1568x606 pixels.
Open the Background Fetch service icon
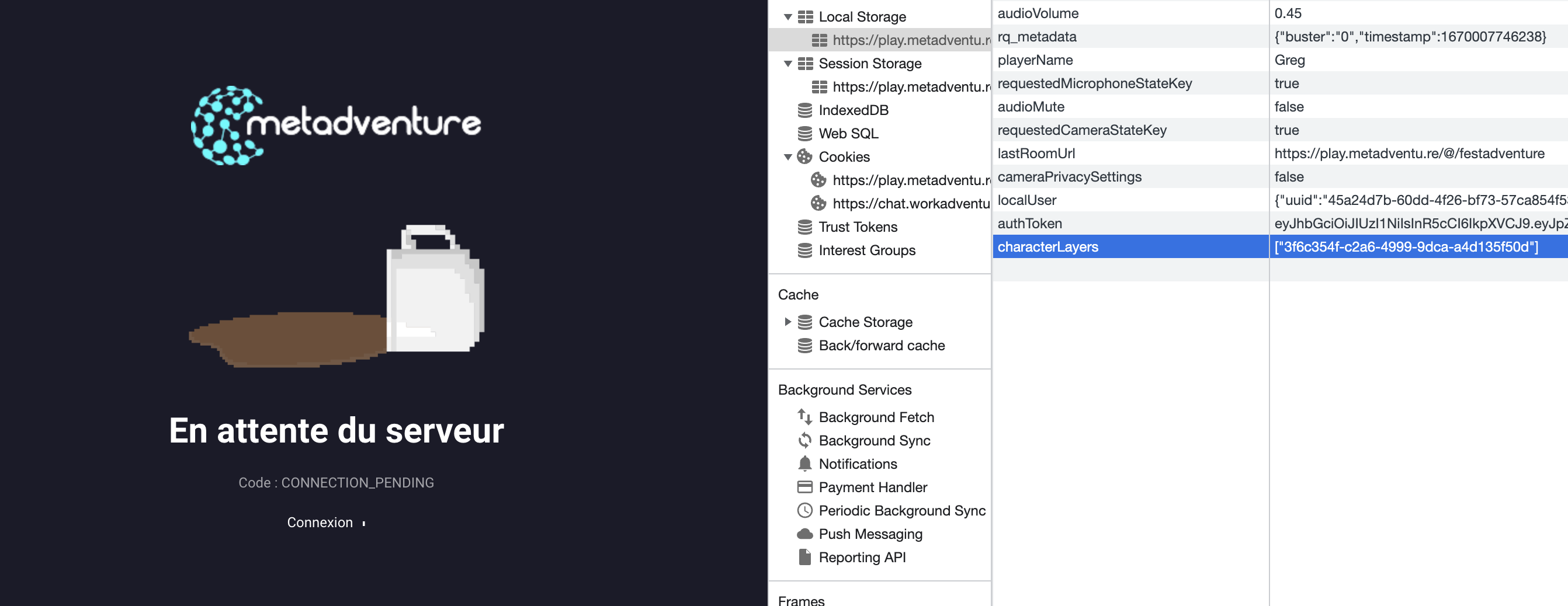coord(804,417)
